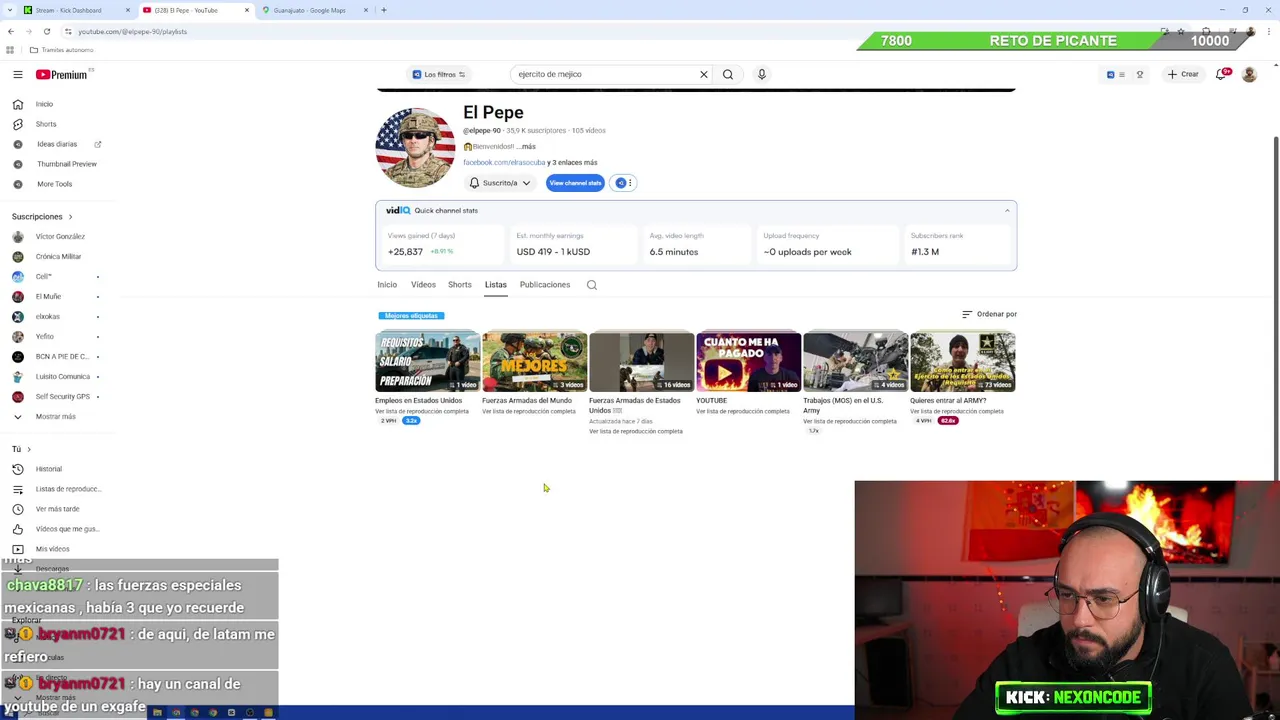
Task: Open Crónica Militar subscription channel
Action: [58, 257]
